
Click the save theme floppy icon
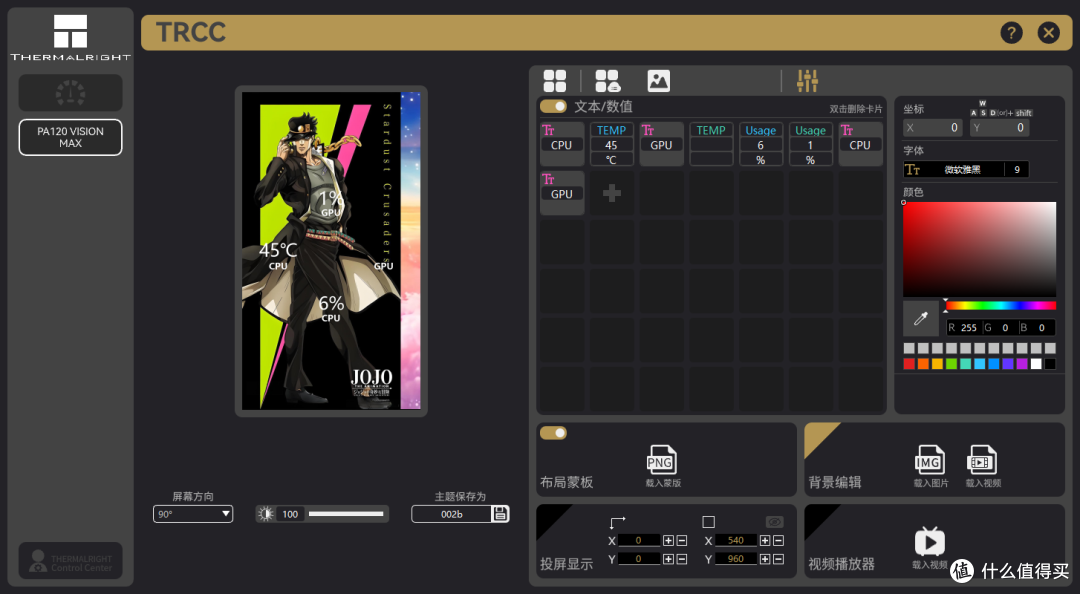[x=501, y=514]
